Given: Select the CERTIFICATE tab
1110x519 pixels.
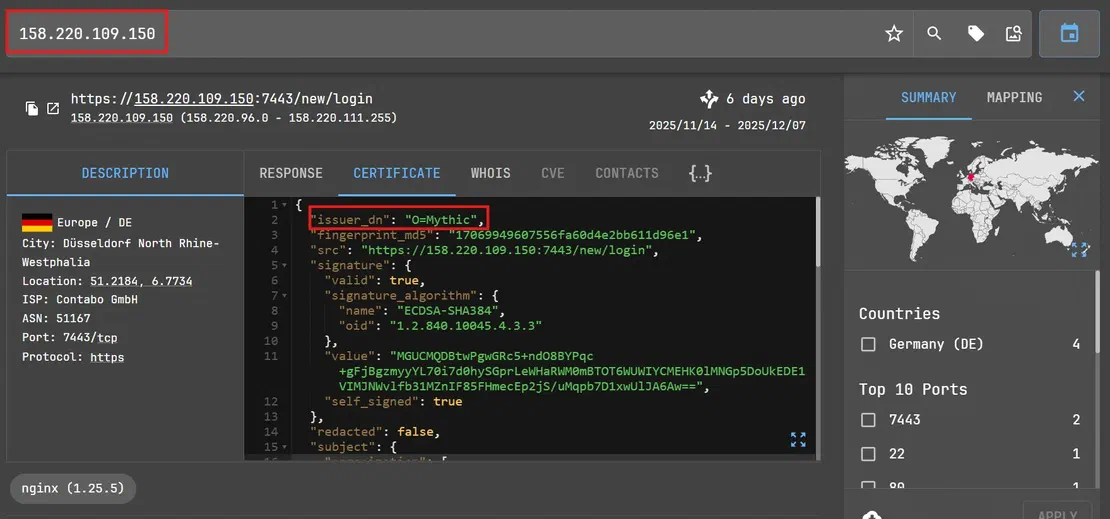Looking at the screenshot, I should point(396,173).
